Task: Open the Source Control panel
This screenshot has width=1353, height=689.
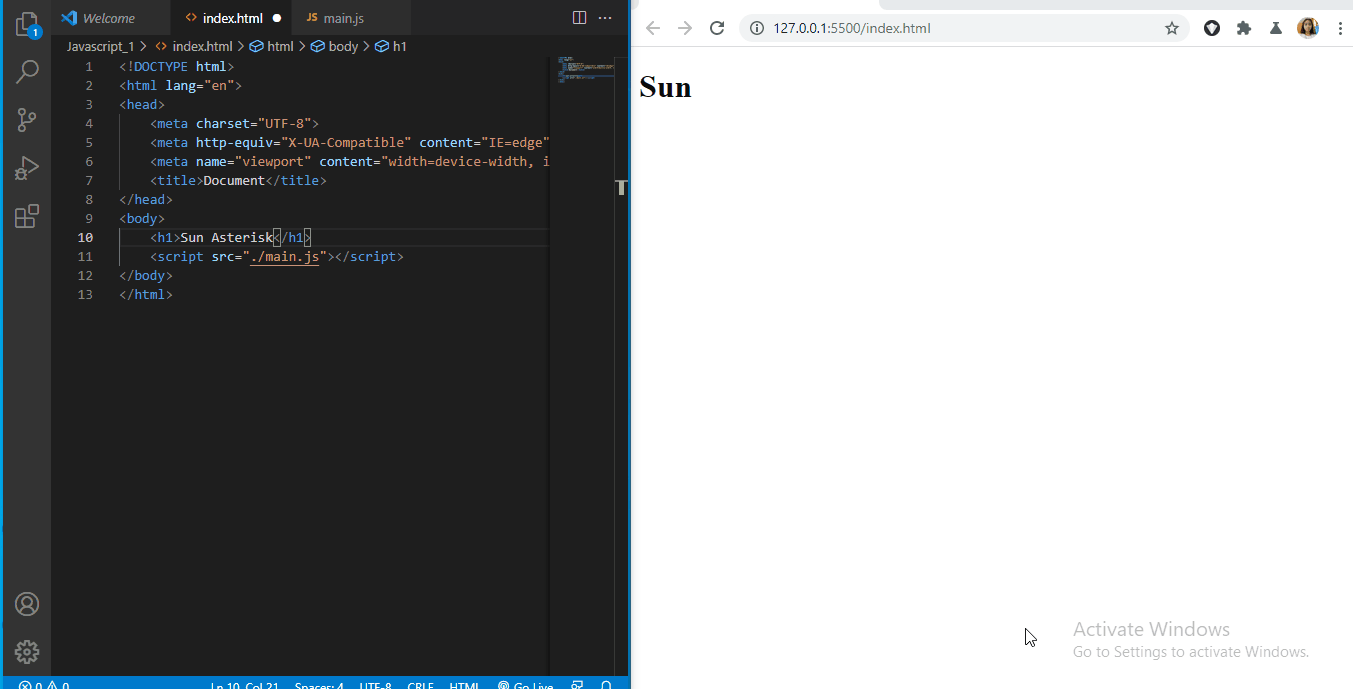Action: [27, 120]
